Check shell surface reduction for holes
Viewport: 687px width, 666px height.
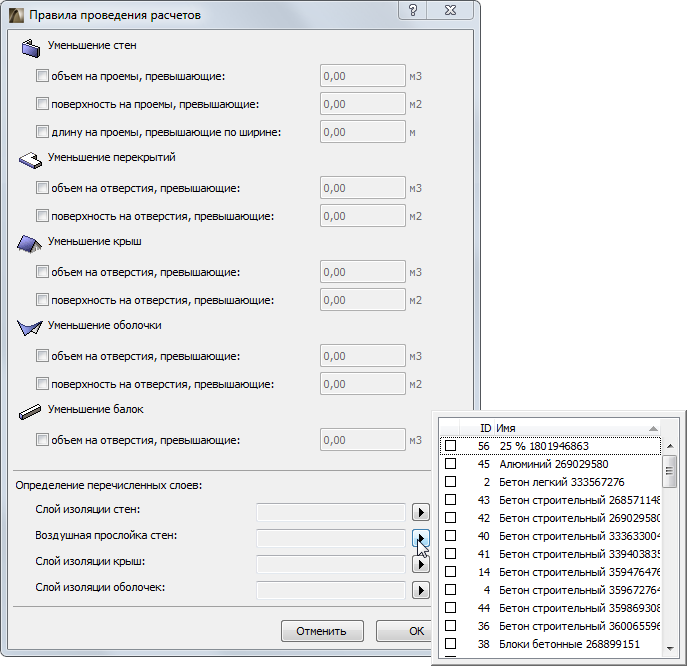pos(42,384)
